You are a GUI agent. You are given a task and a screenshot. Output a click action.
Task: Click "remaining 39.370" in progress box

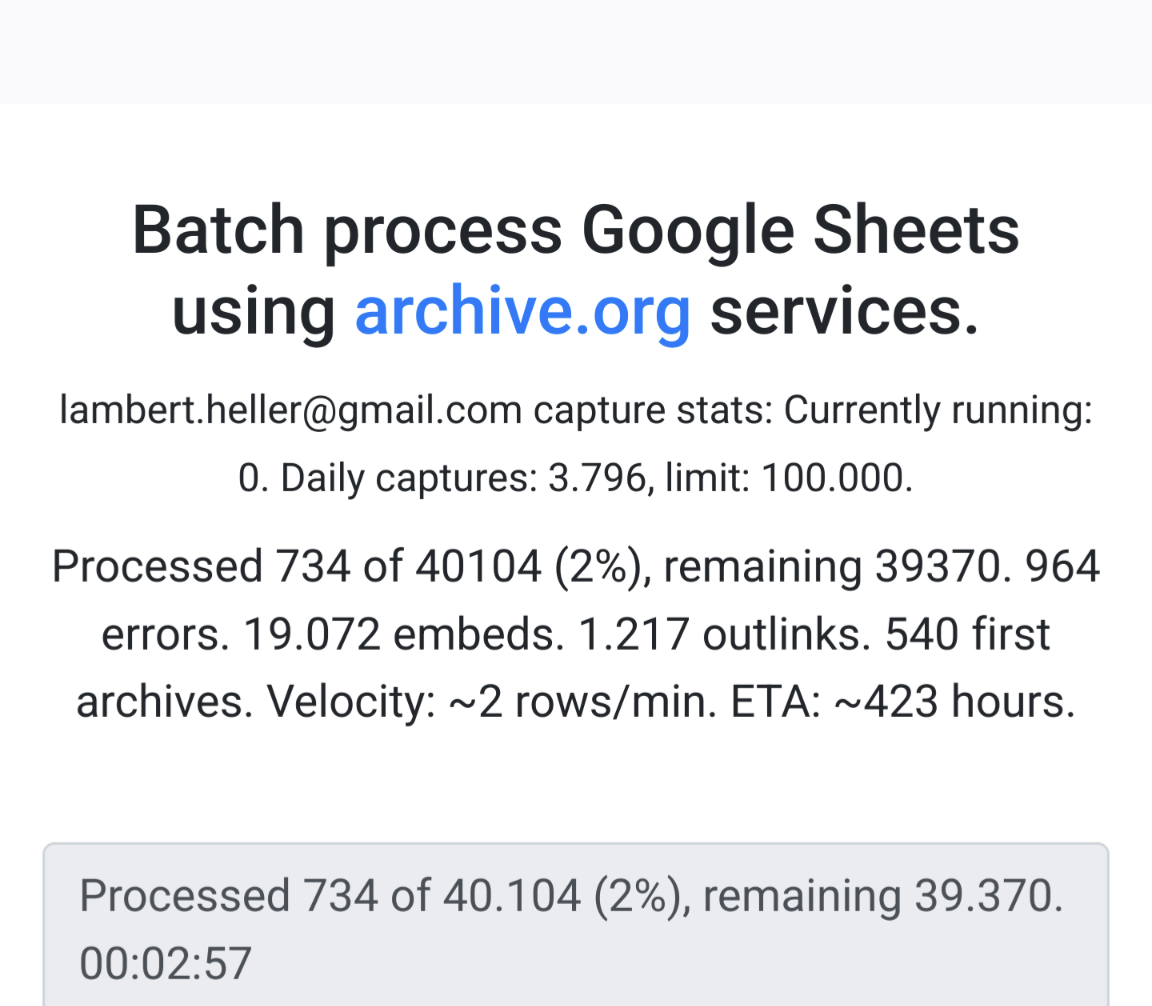coord(881,895)
